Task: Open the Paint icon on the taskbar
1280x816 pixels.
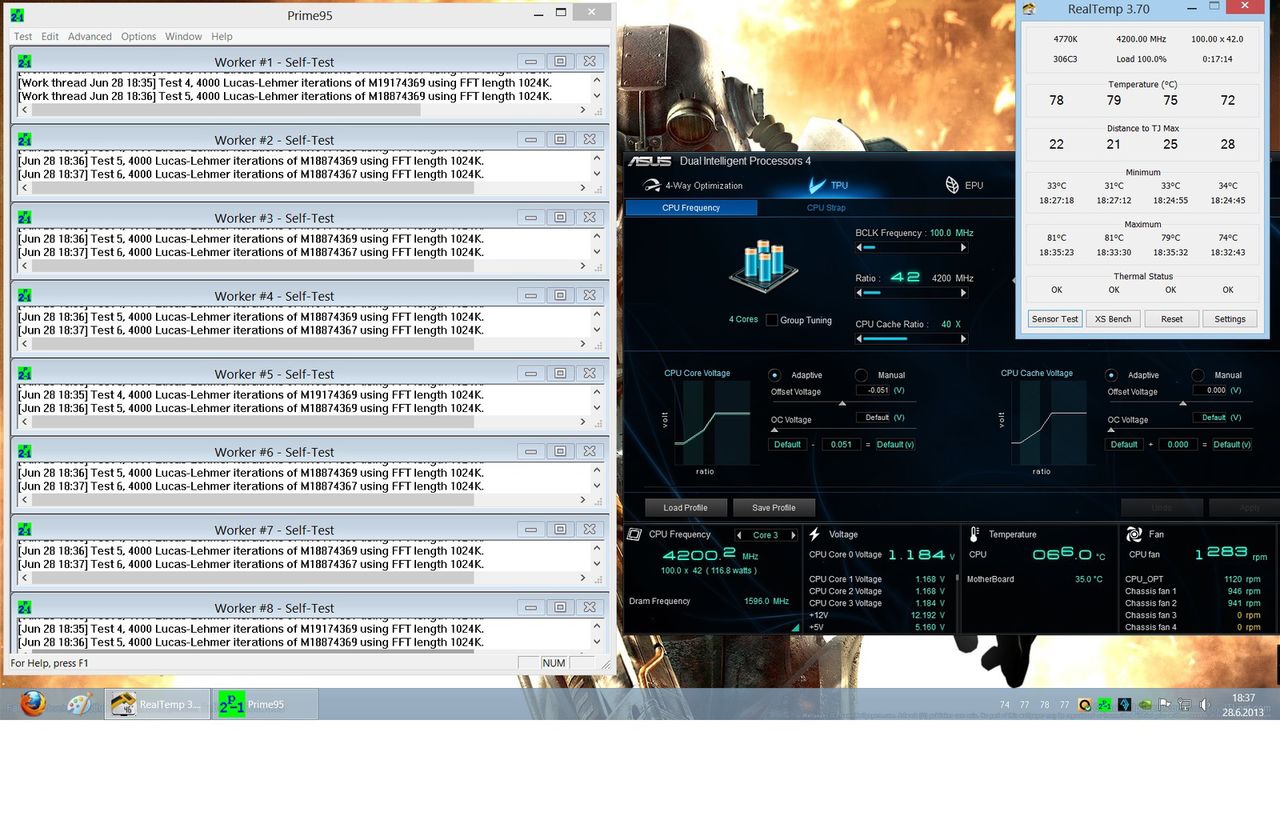Action: 80,704
